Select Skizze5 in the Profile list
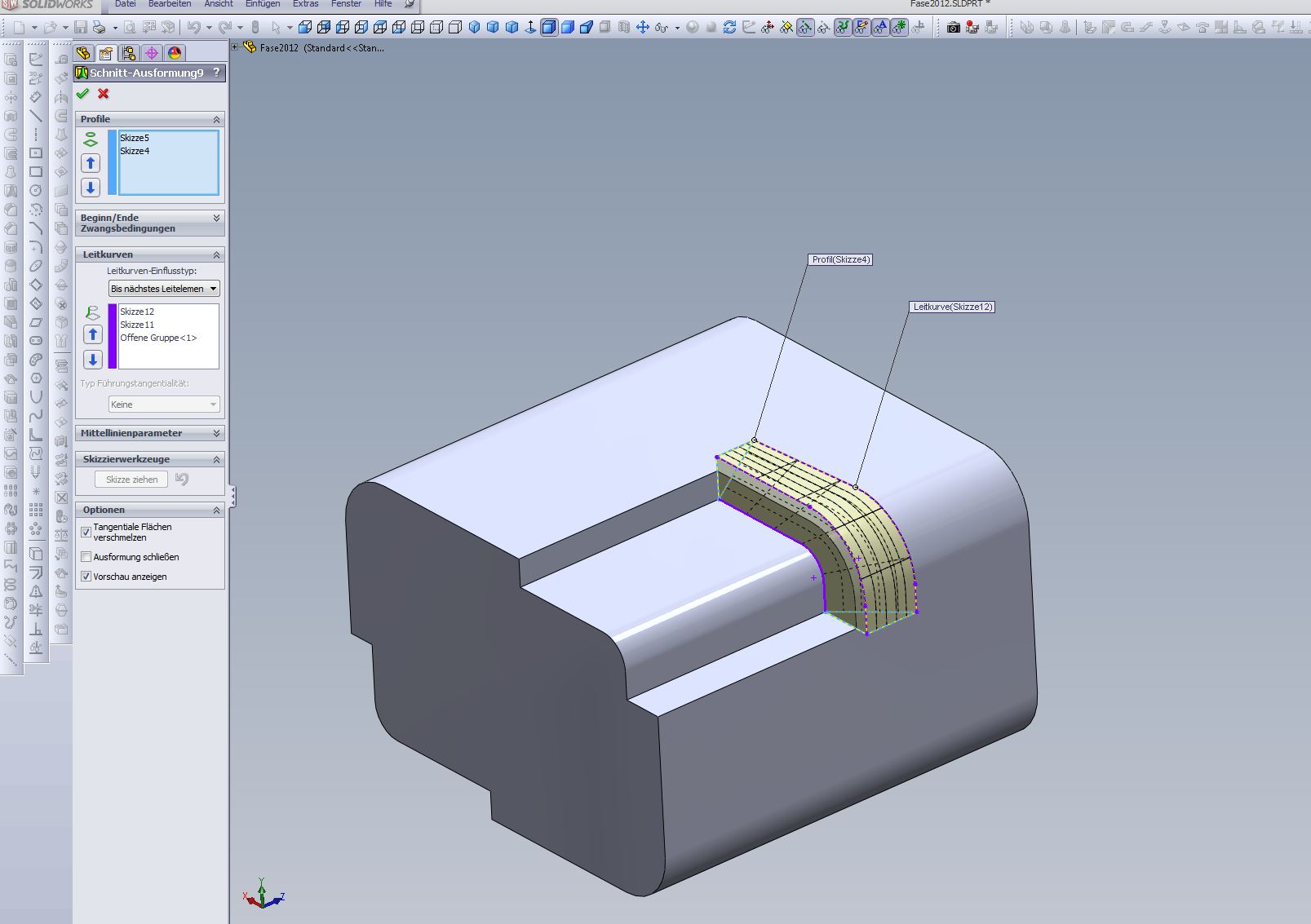 (135, 138)
